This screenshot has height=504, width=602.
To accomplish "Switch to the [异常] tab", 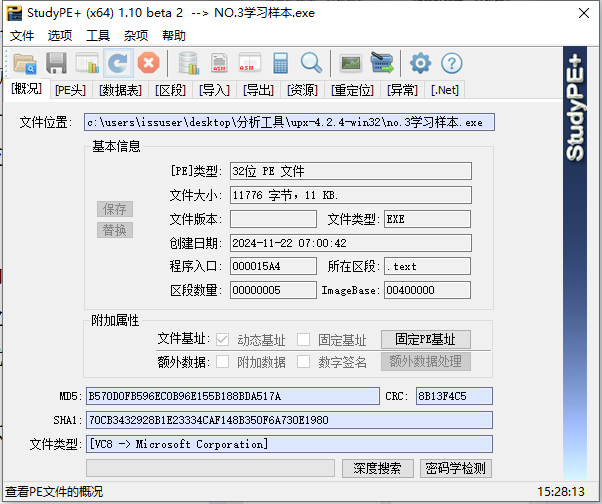I will click(402, 91).
